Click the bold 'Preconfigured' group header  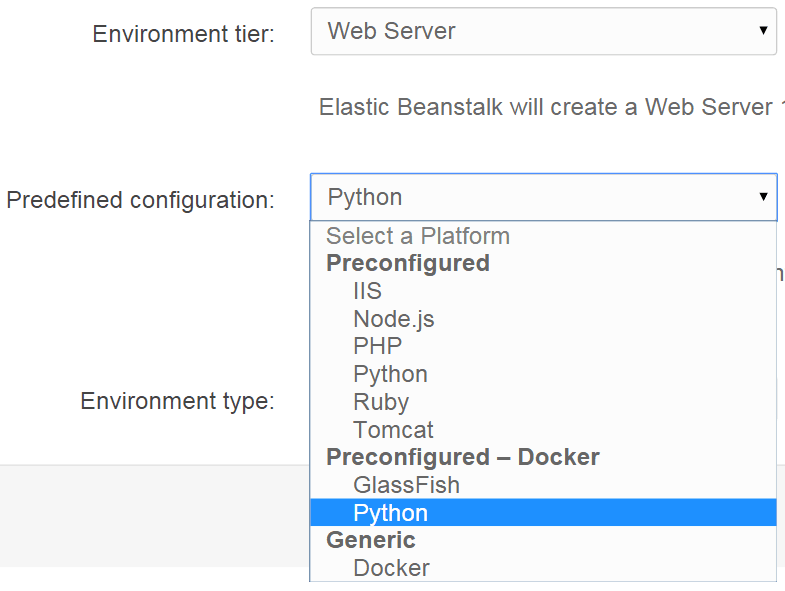coord(408,263)
